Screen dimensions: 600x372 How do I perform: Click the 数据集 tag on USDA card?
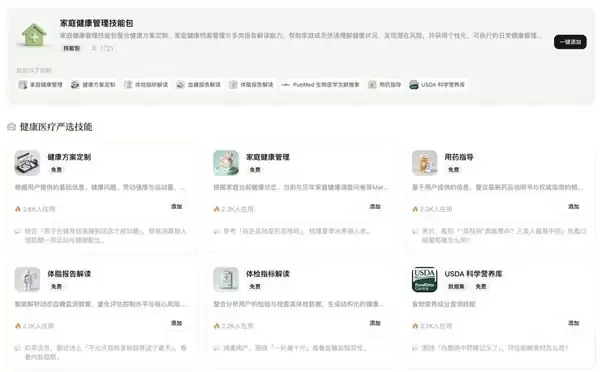(456, 286)
